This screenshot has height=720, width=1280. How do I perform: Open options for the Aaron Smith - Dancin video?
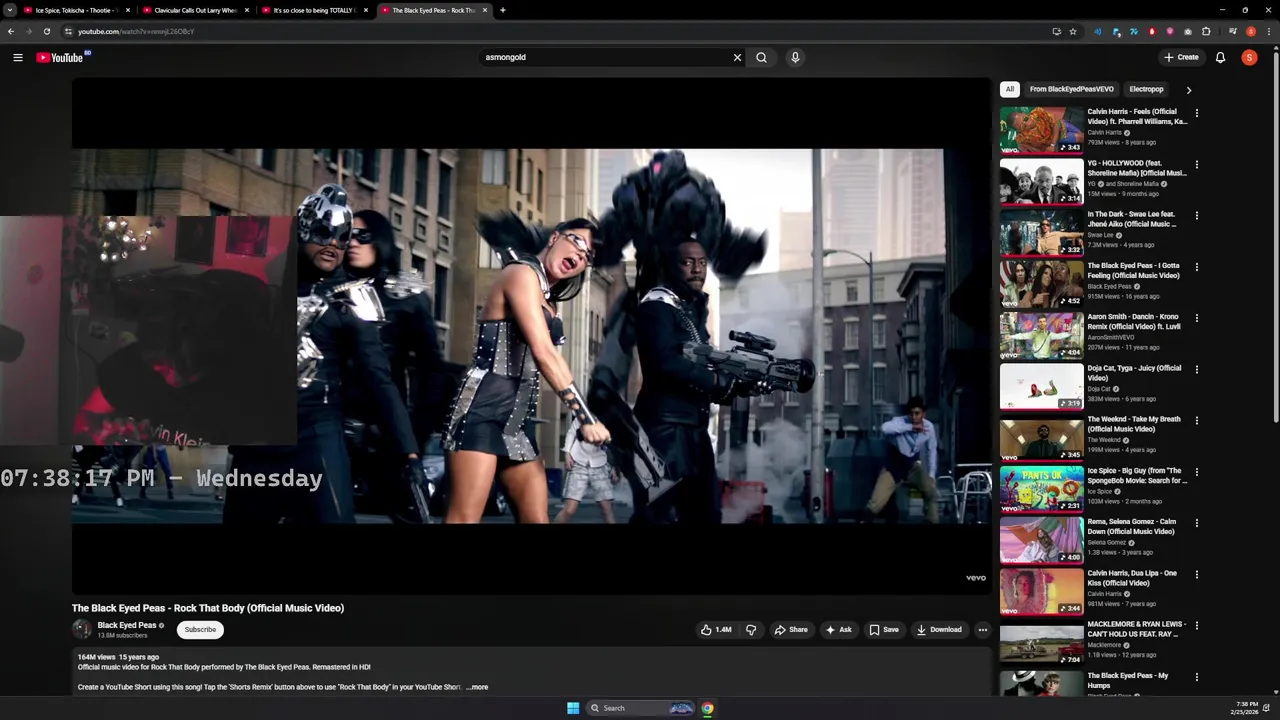point(1197,318)
